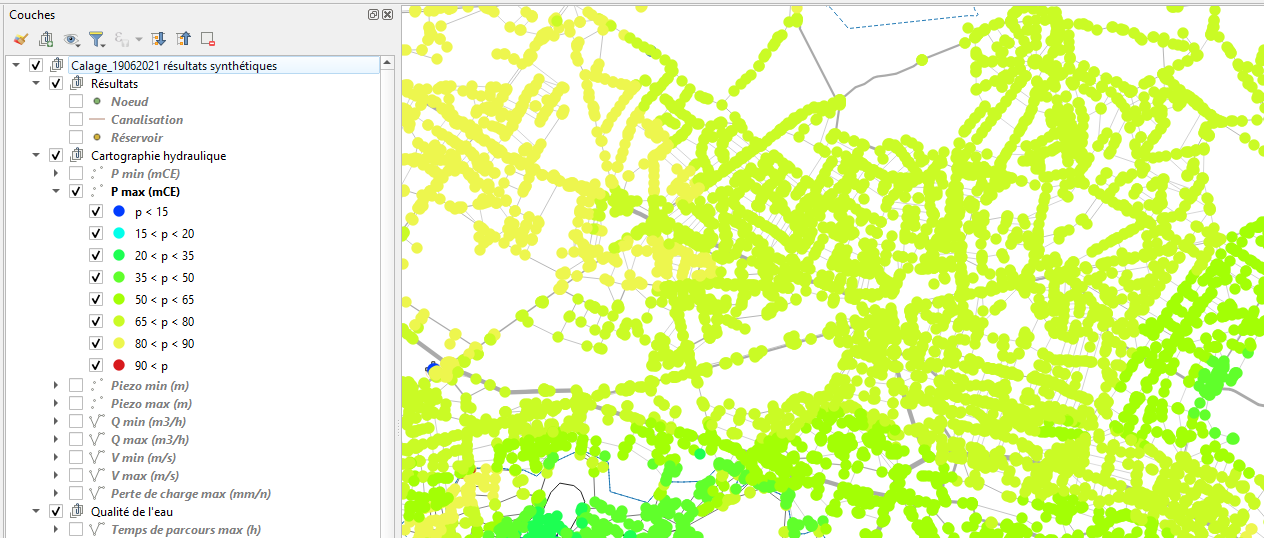Click the Q max (m3/h) line layer icon
This screenshot has height=538, width=1264.
click(97, 440)
